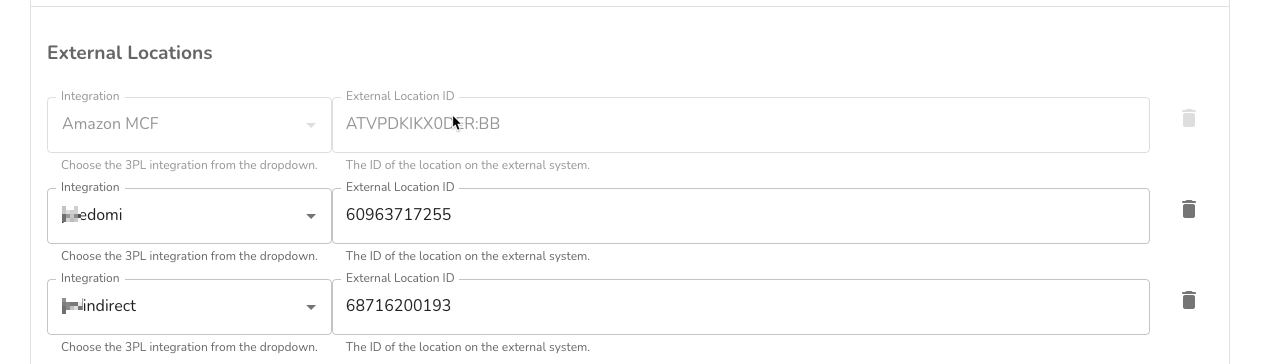Focus the field containing 68716200193

[740, 307]
